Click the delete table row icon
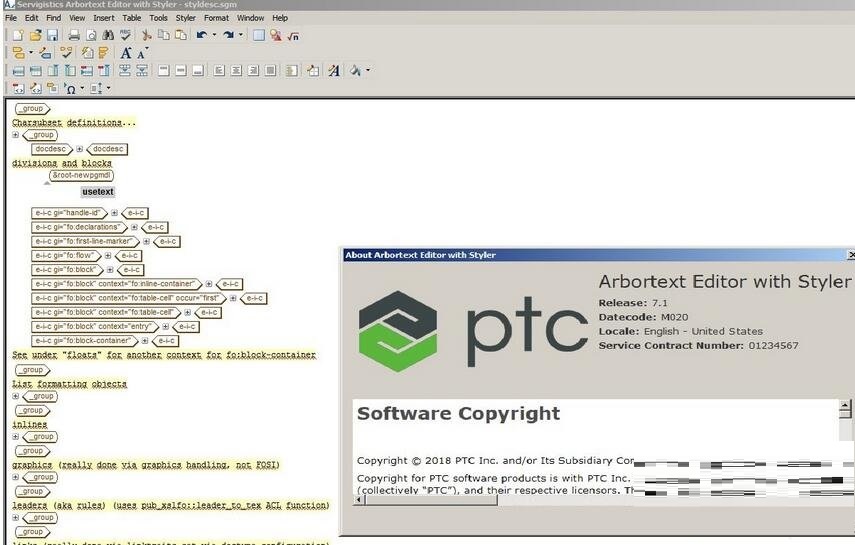The height and width of the screenshot is (545, 855). 87,70
